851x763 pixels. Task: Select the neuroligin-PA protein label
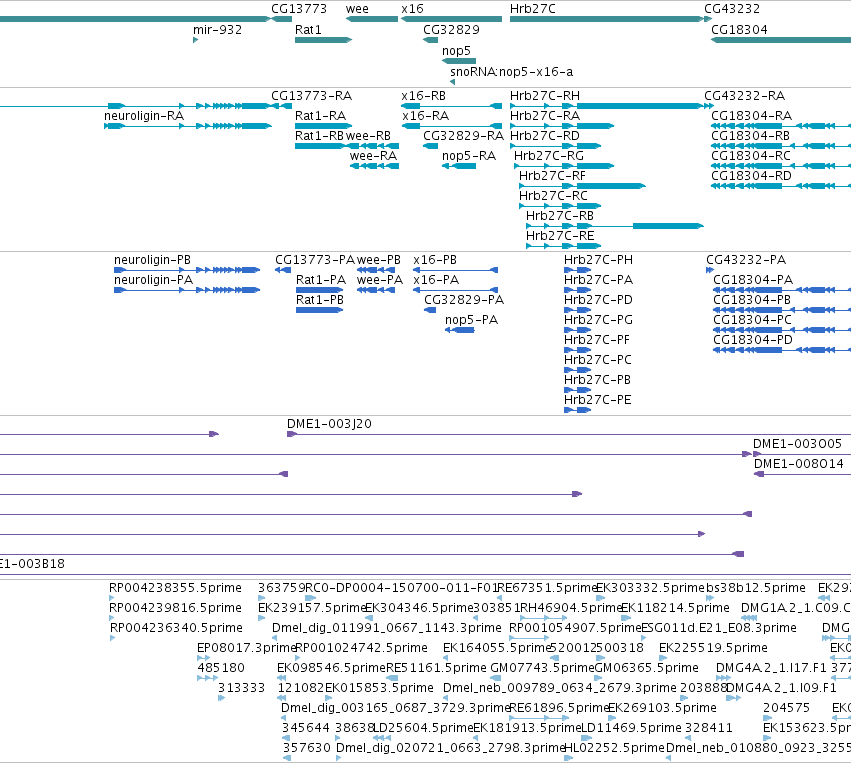click(x=154, y=281)
